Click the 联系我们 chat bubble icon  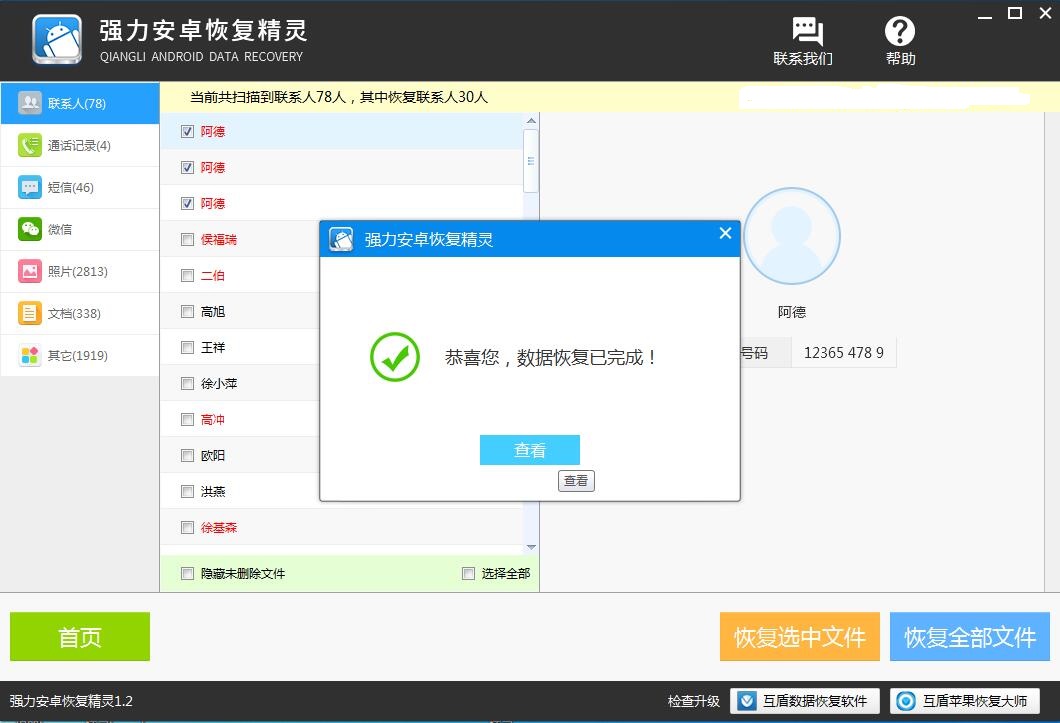click(807, 31)
